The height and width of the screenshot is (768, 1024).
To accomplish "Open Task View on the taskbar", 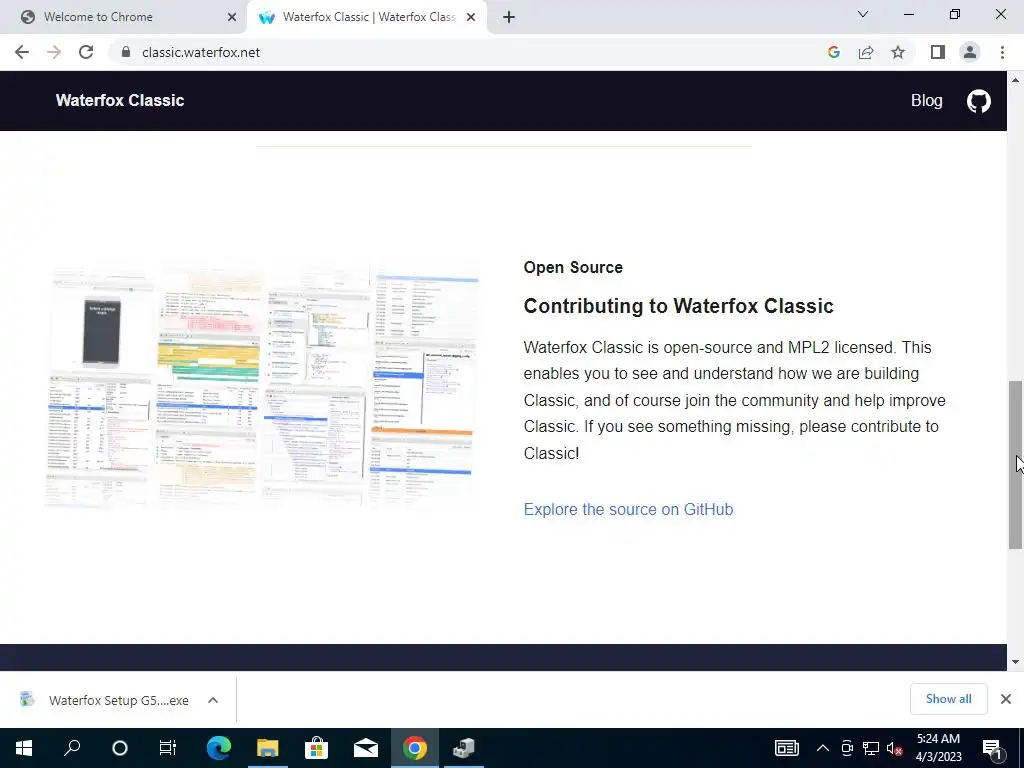I will [x=168, y=748].
